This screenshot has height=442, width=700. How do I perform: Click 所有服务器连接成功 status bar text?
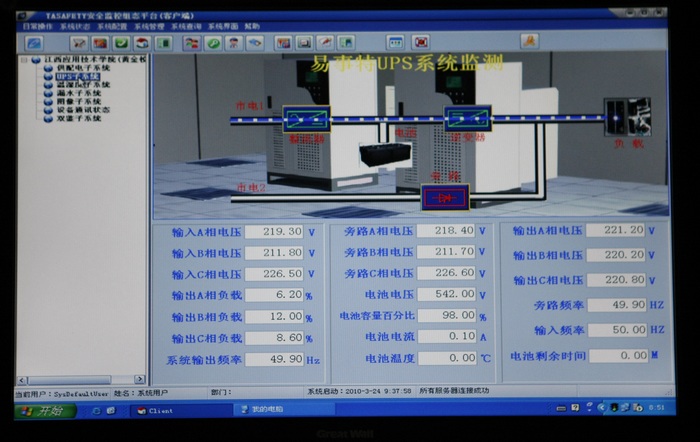[x=454, y=391]
